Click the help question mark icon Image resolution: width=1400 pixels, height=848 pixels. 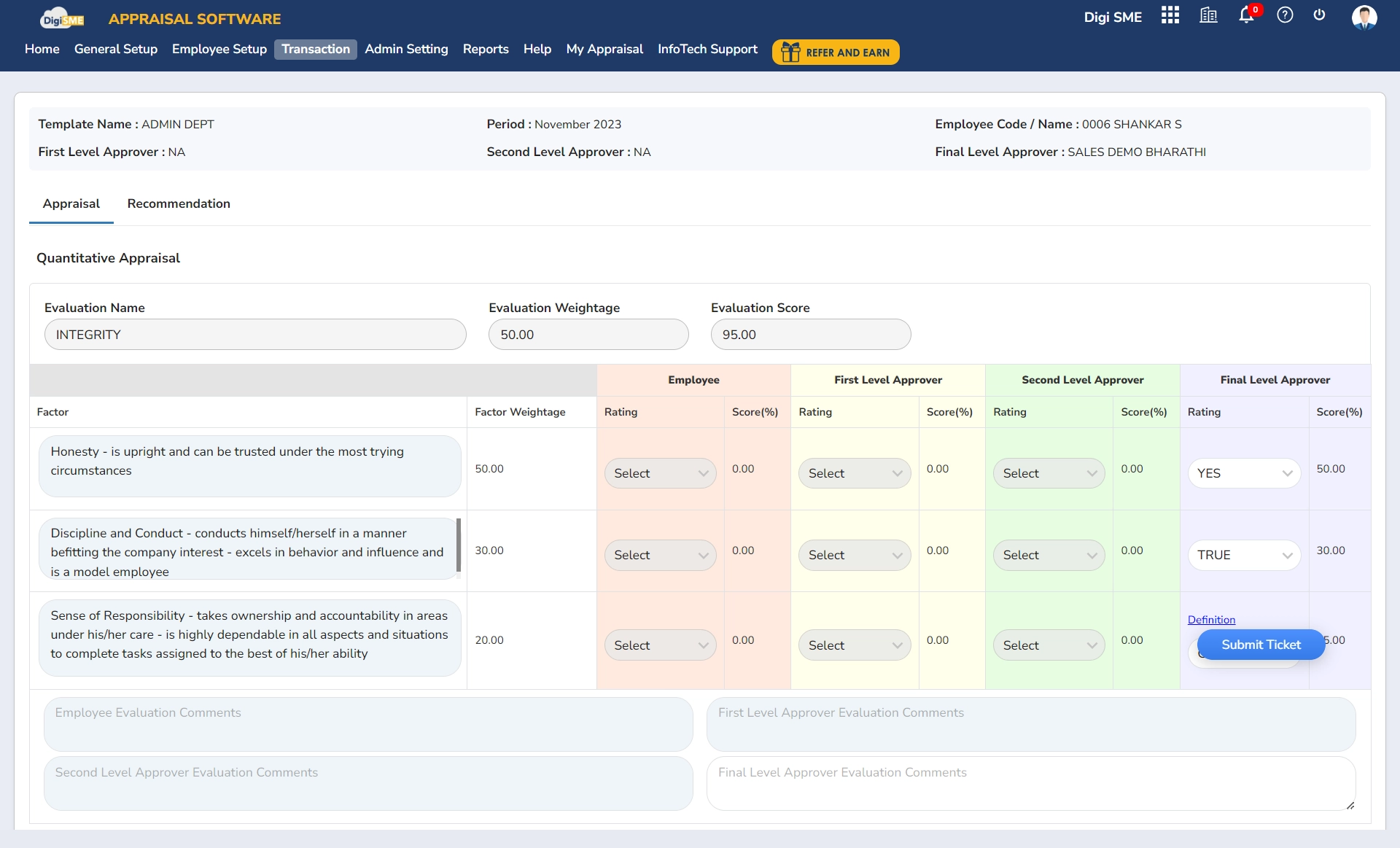[x=1285, y=15]
